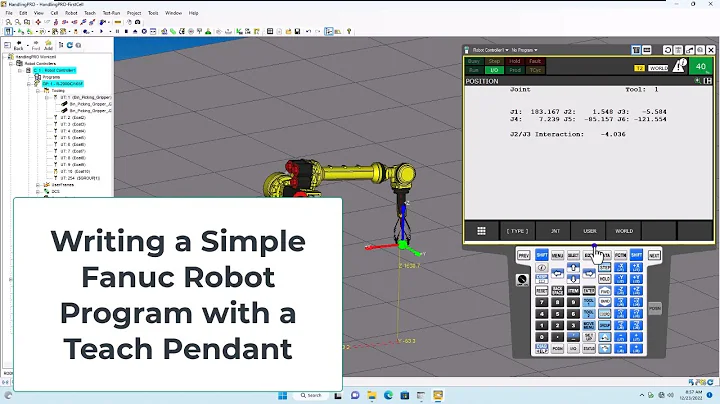Click the alarm warning triangle icon
This screenshot has width=720, height=404.
[x=679, y=66]
